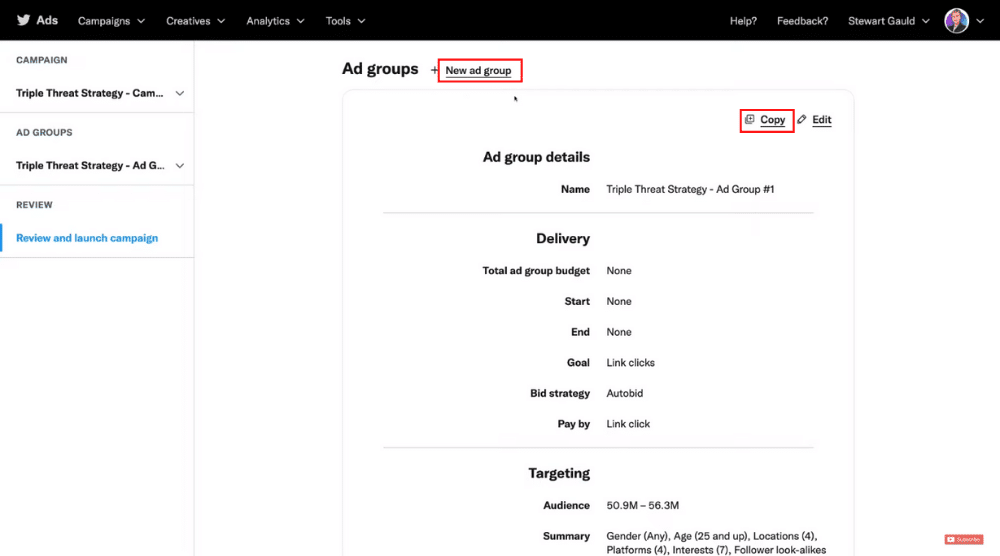The width and height of the screenshot is (1000, 556).
Task: Click the profile avatar picture
Action: pyautogui.click(x=956, y=21)
